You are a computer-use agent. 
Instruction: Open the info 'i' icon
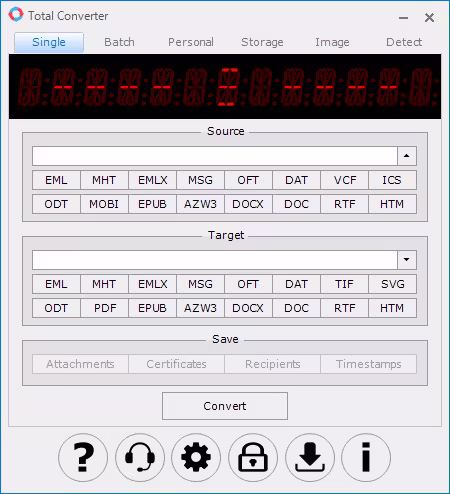click(366, 457)
